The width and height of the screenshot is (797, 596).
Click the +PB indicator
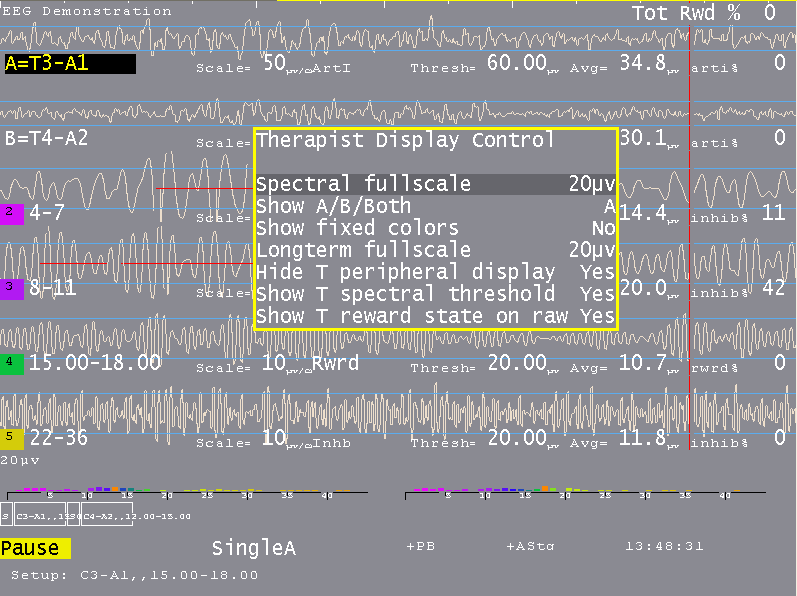tap(421, 547)
